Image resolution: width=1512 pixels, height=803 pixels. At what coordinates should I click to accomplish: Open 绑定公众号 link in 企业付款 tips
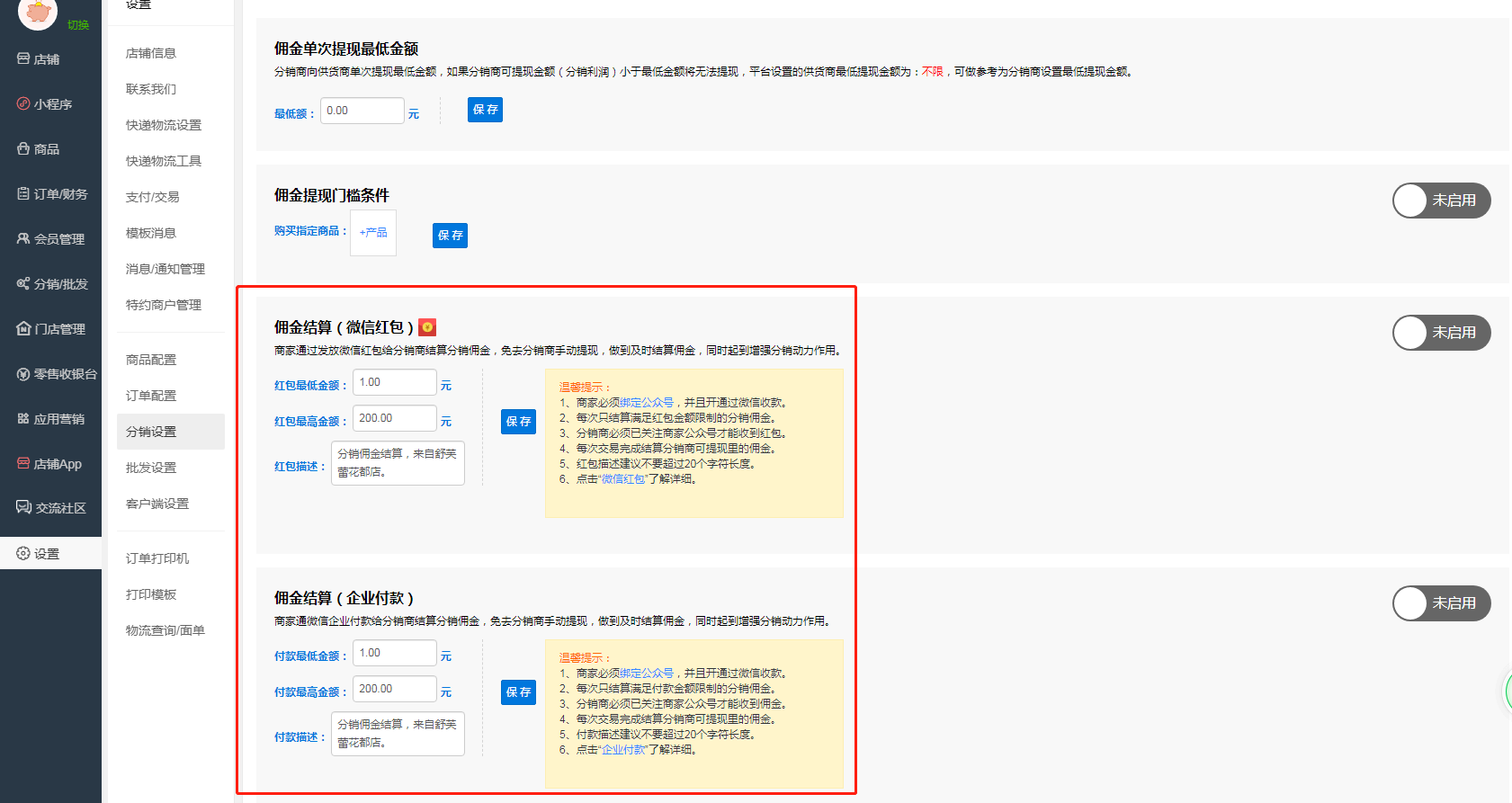[647, 674]
